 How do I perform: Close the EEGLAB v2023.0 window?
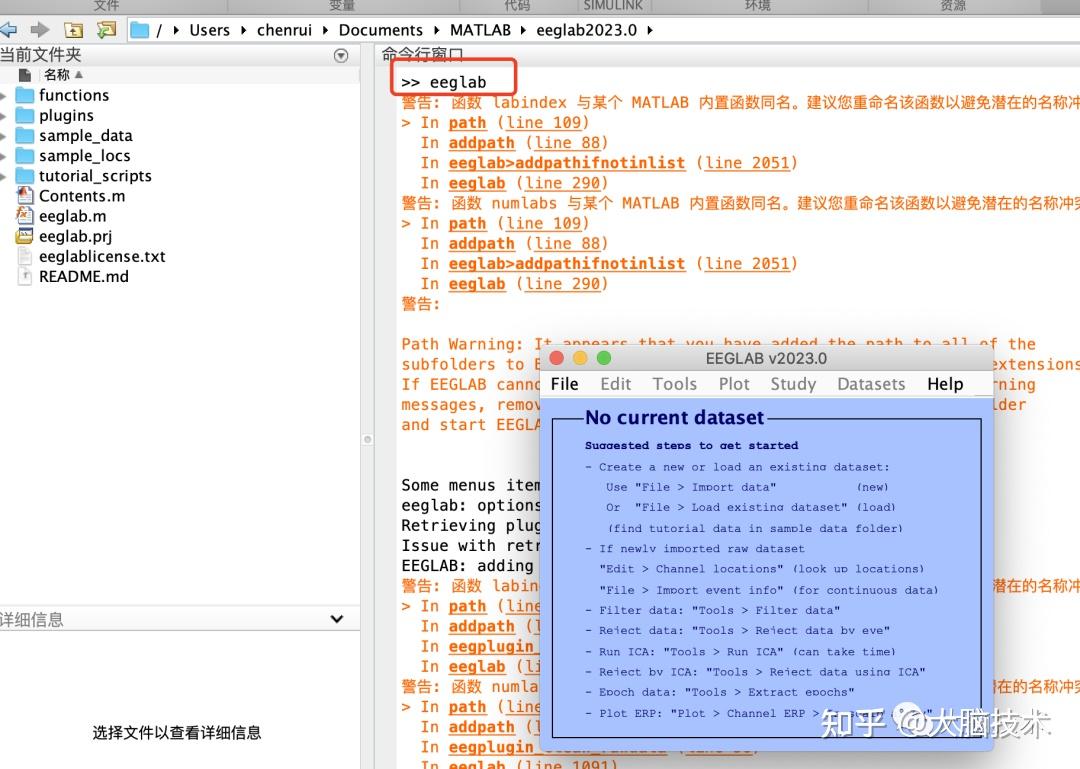point(557,358)
